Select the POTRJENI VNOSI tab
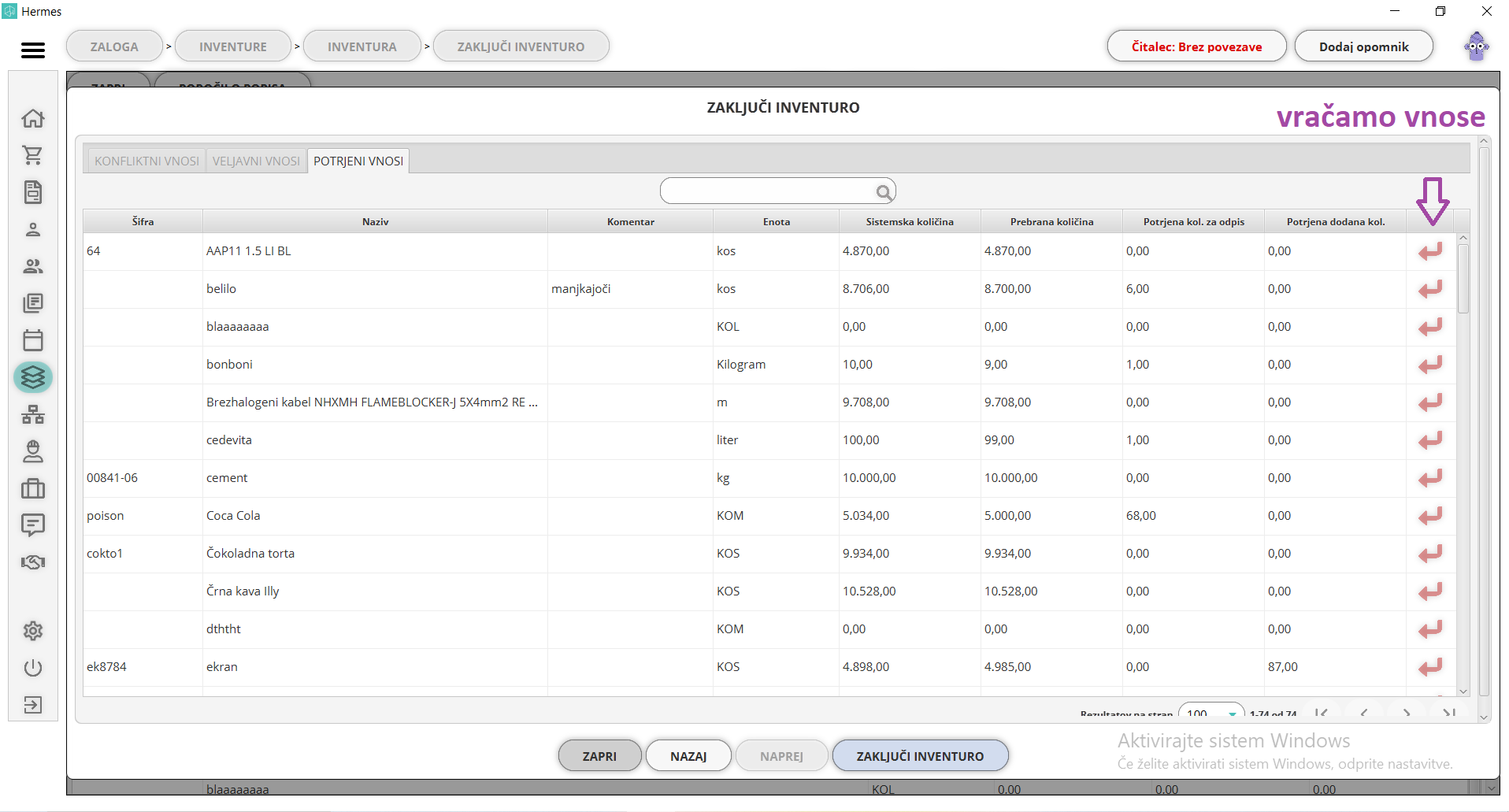The image size is (1509, 812). 358,161
